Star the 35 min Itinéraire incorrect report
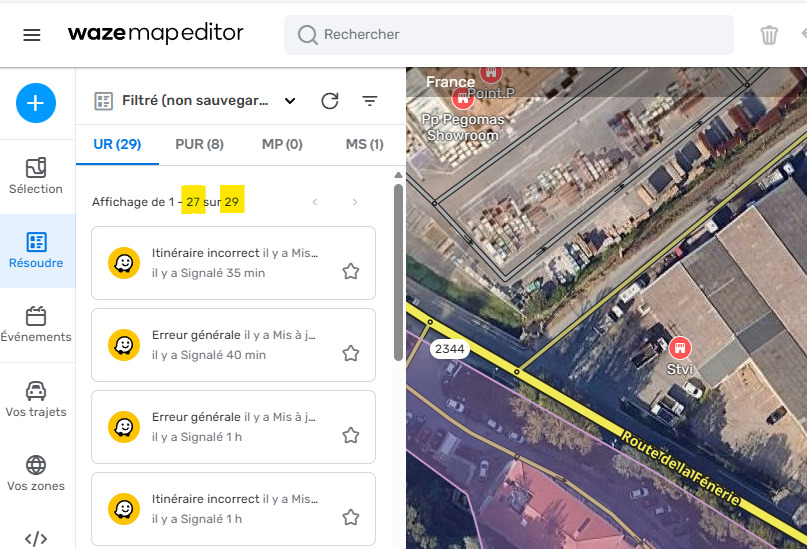Image resolution: width=807 pixels, height=549 pixels. [x=351, y=271]
